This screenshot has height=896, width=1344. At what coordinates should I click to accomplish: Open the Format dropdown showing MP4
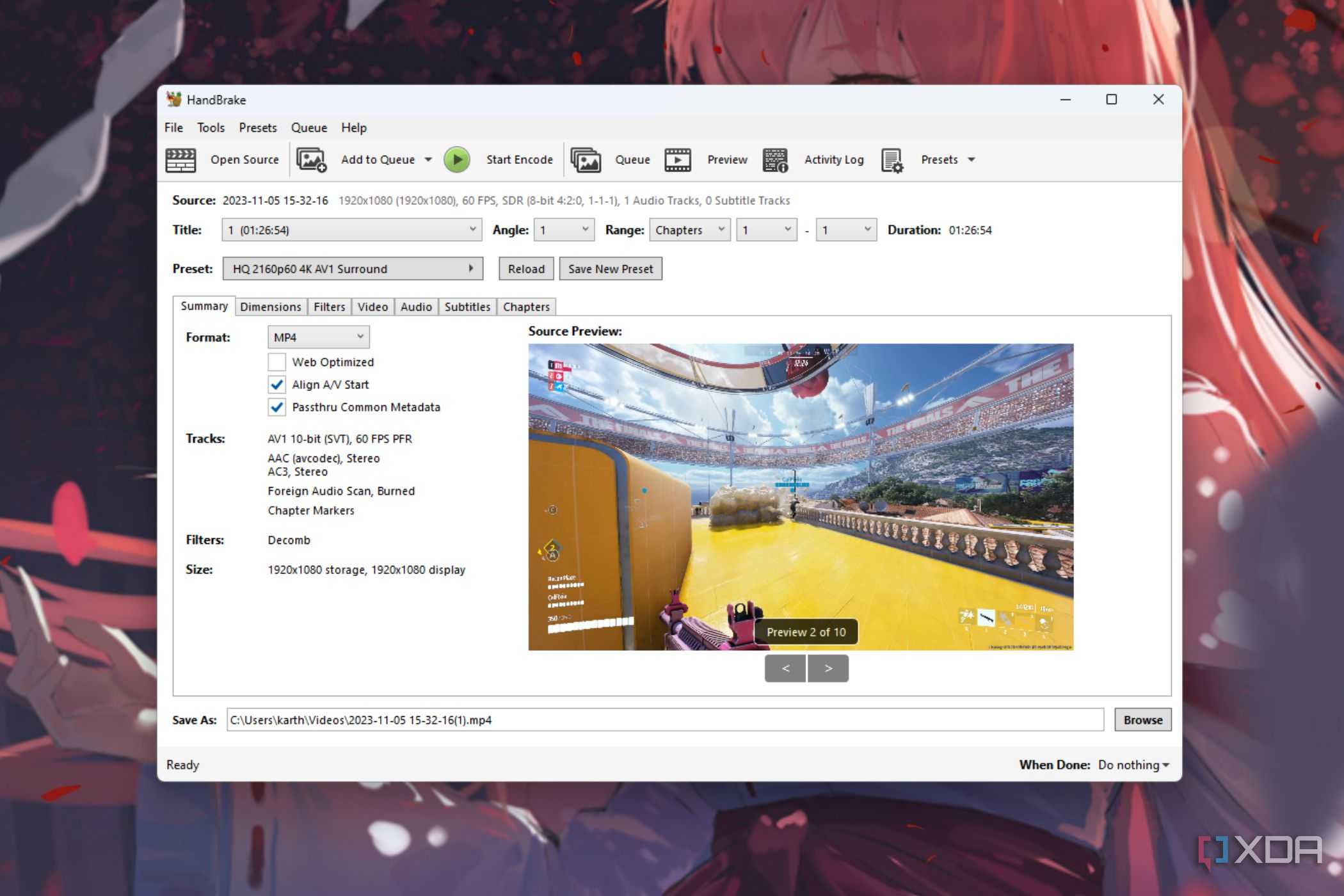(318, 337)
